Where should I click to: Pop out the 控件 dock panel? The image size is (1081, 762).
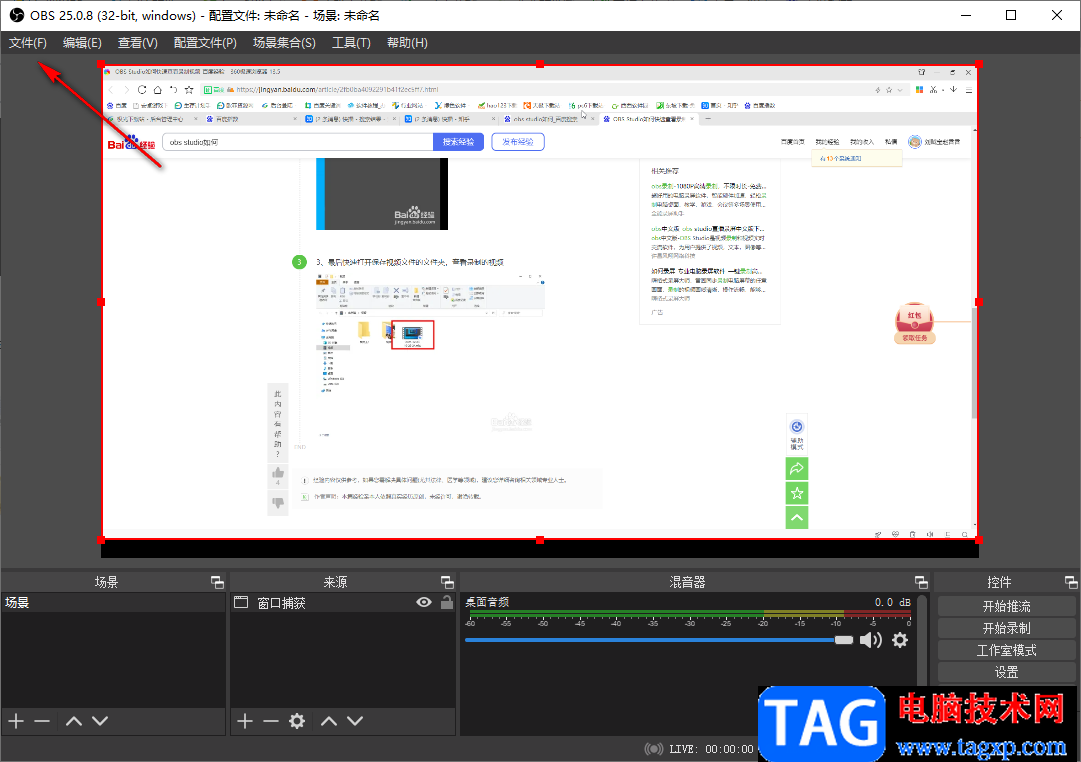click(x=1071, y=583)
